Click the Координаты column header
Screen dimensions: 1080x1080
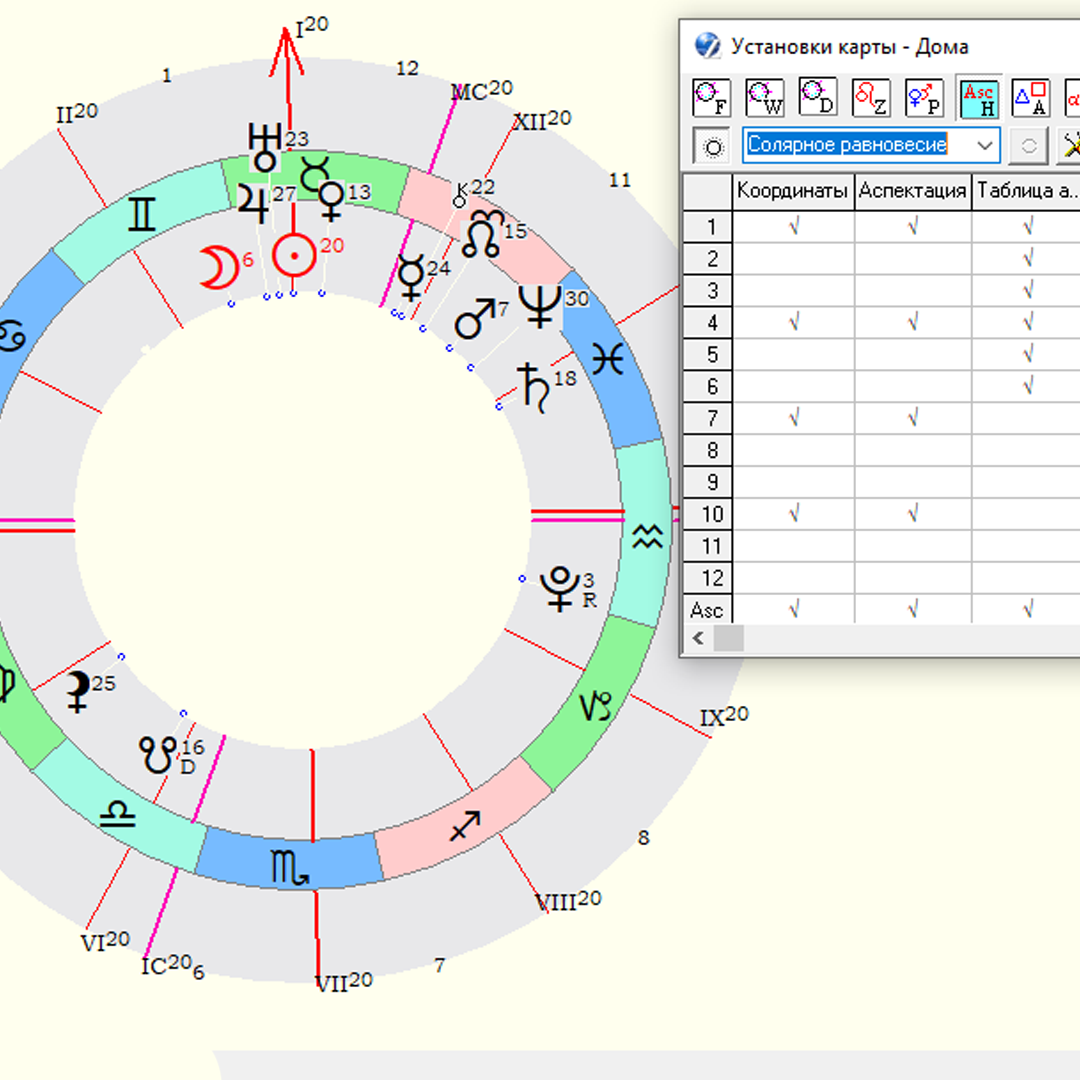click(x=792, y=191)
